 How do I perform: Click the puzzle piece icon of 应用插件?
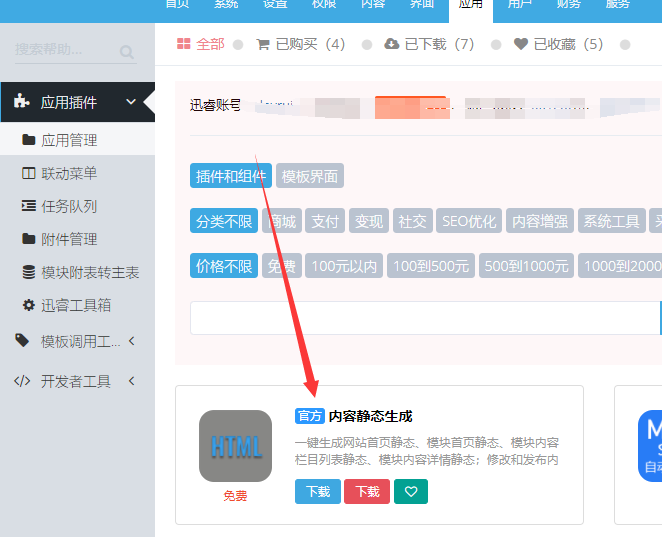click(x=22, y=102)
